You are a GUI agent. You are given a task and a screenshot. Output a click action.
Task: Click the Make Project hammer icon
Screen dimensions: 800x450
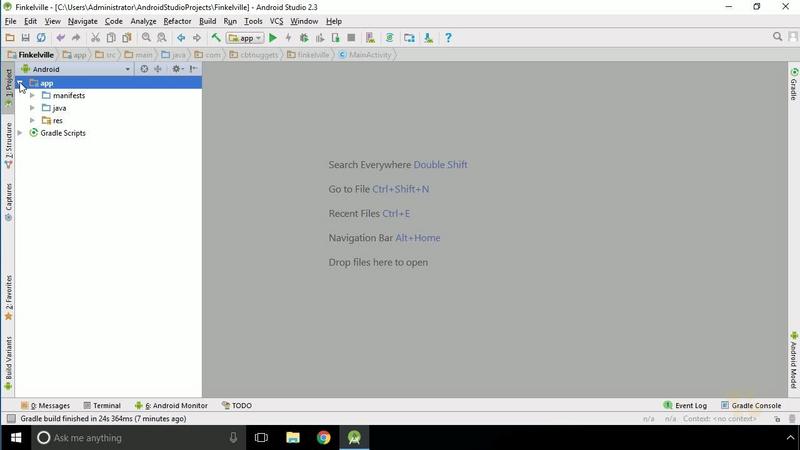coord(216,38)
